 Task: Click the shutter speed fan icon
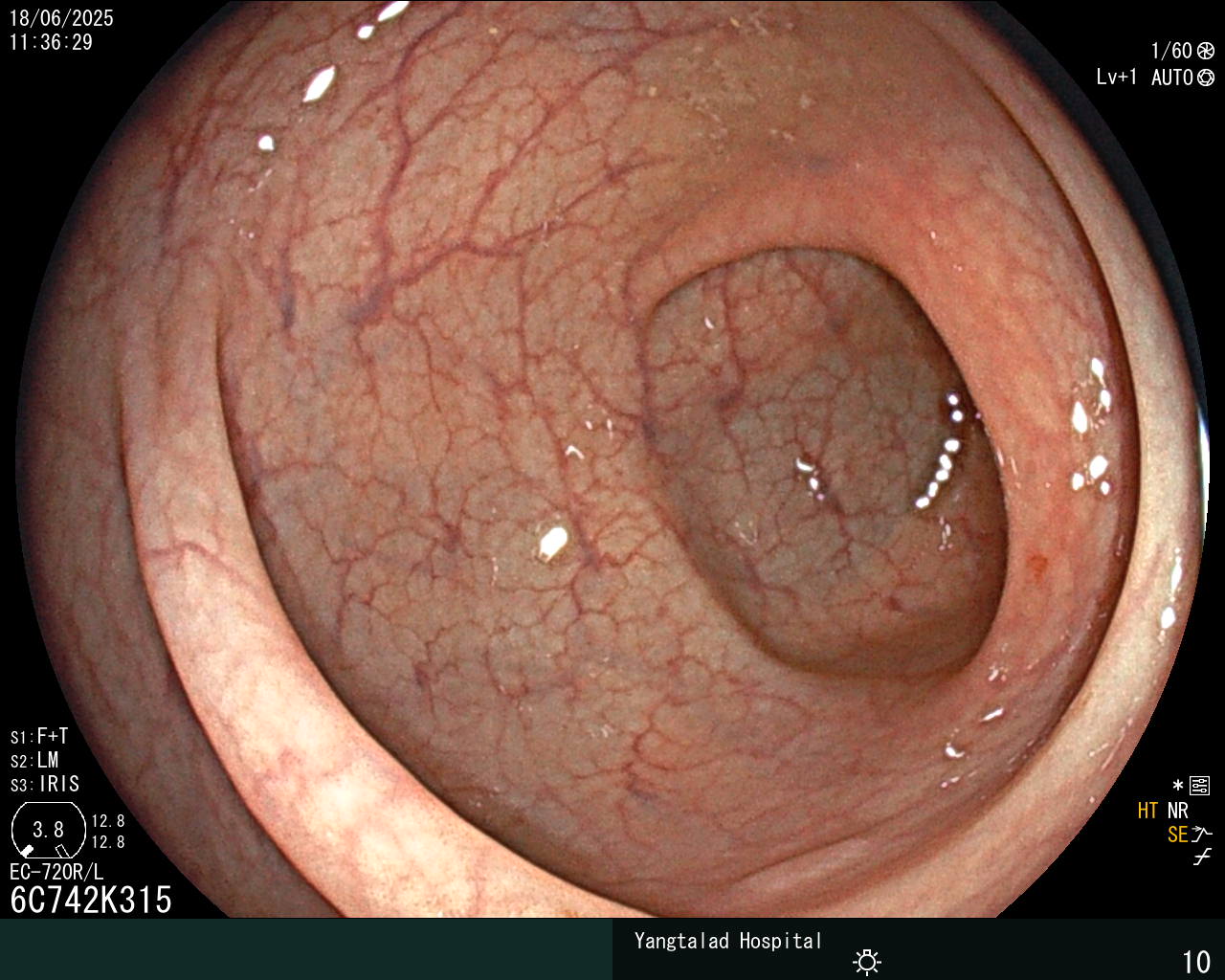tap(1205, 51)
